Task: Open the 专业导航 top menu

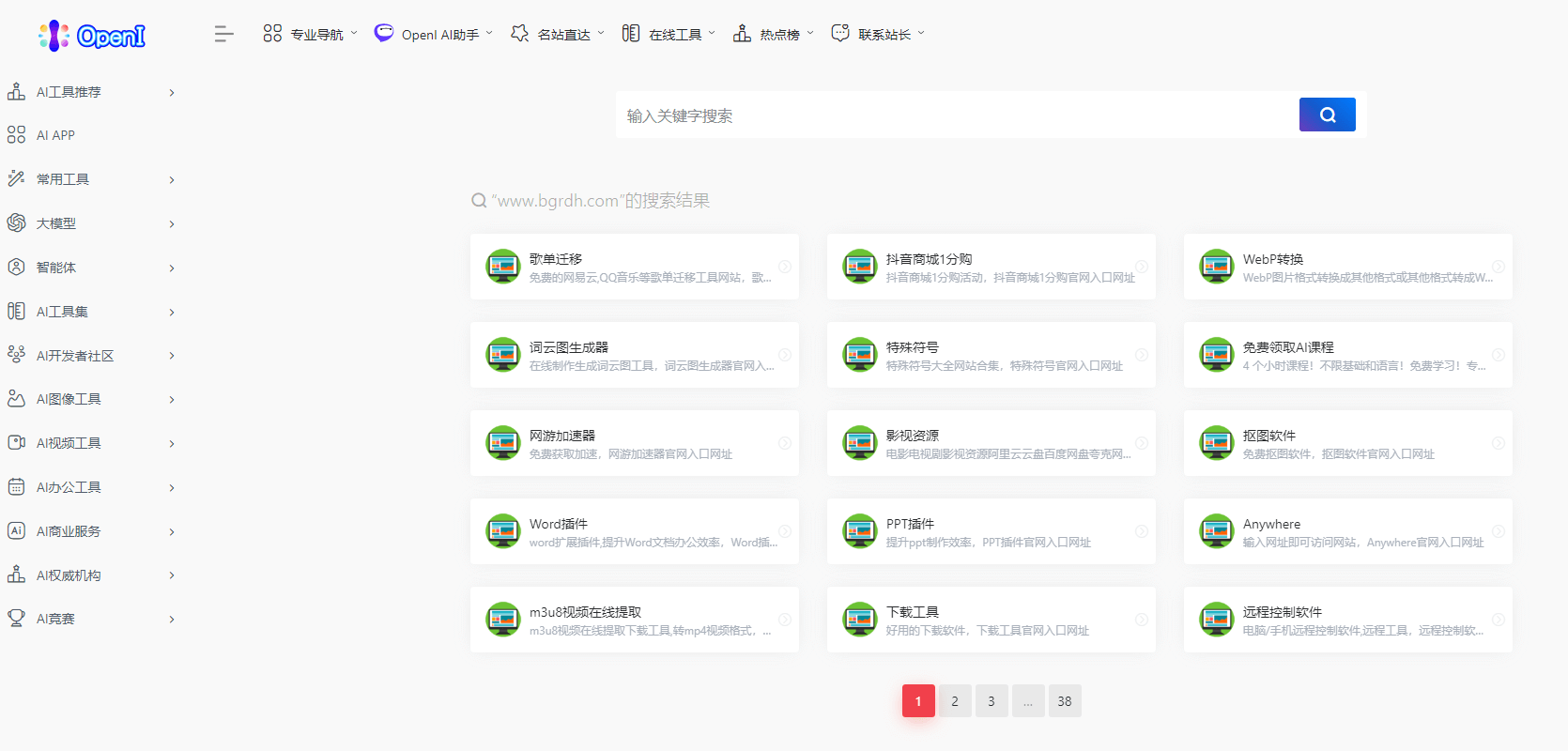Action: [311, 34]
